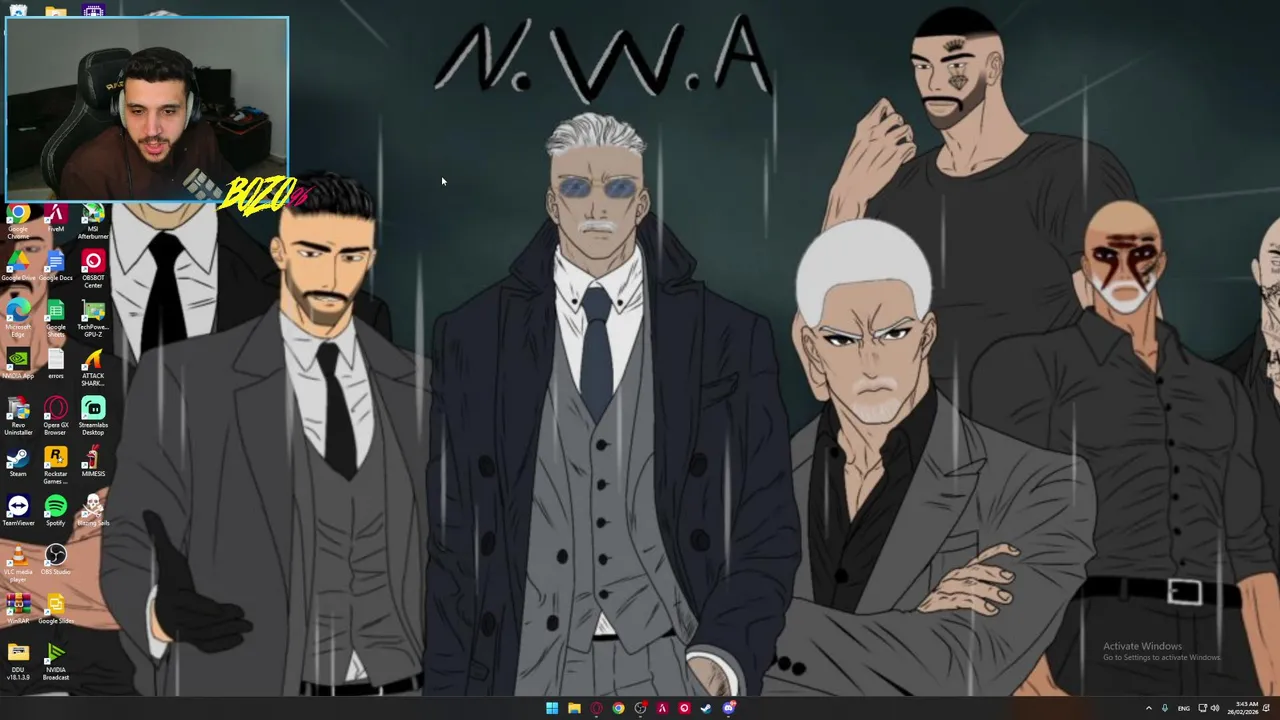1280x720 pixels.
Task: Switch to Chrome in the taskbar
Action: (618, 708)
